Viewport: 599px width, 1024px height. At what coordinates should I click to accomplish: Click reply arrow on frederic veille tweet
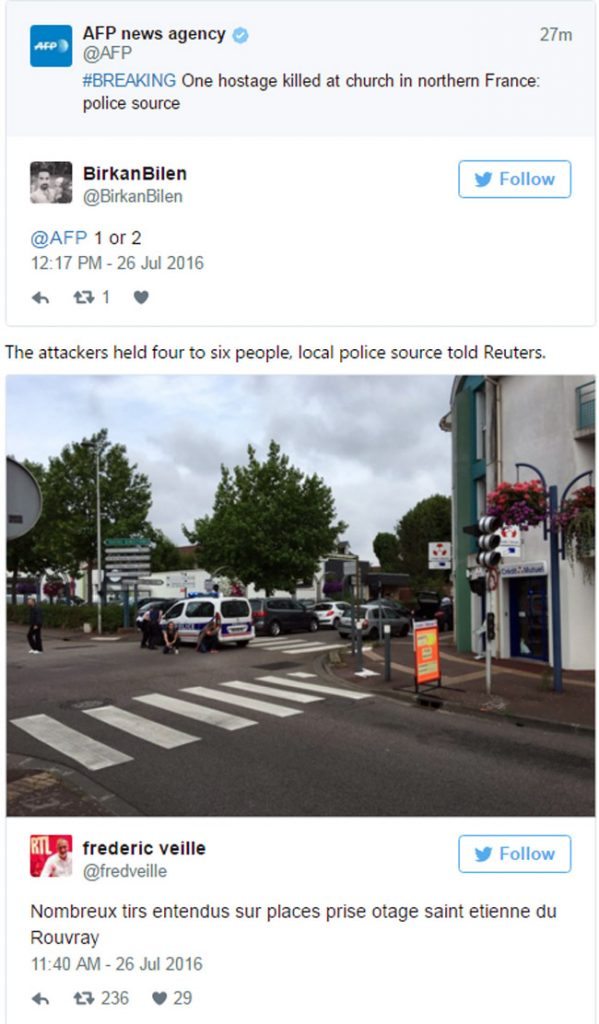40,999
